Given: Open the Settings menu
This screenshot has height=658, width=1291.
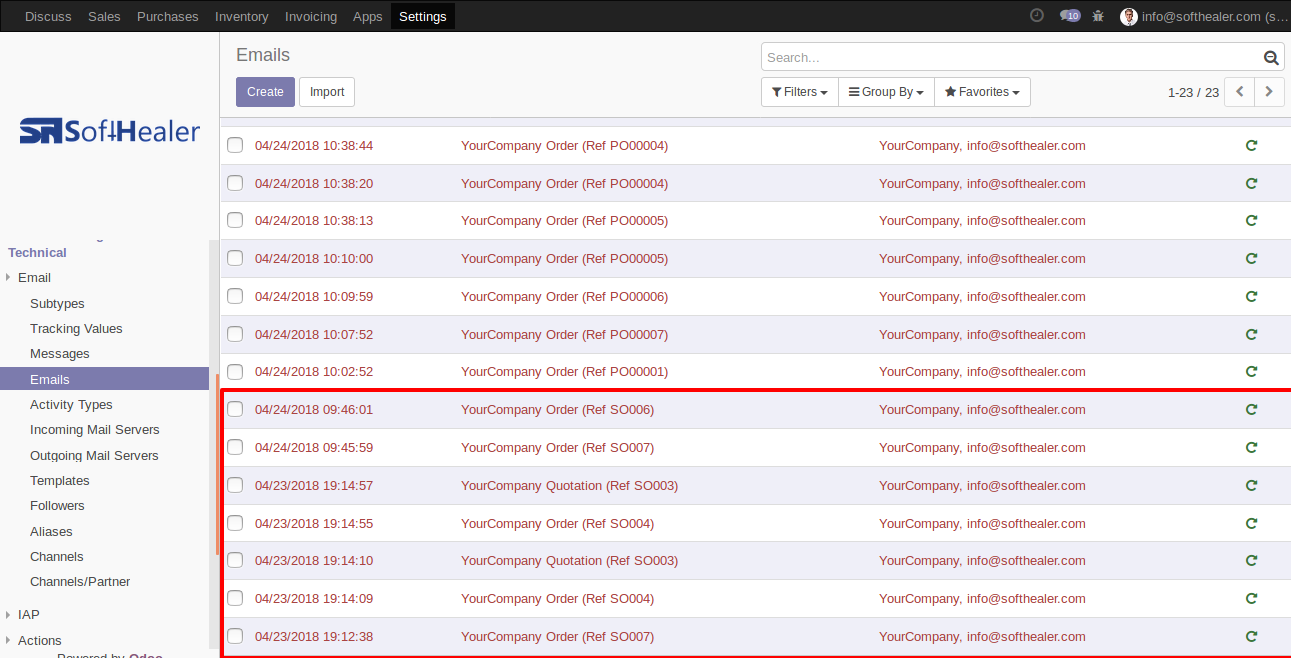Looking at the screenshot, I should coord(423,16).
